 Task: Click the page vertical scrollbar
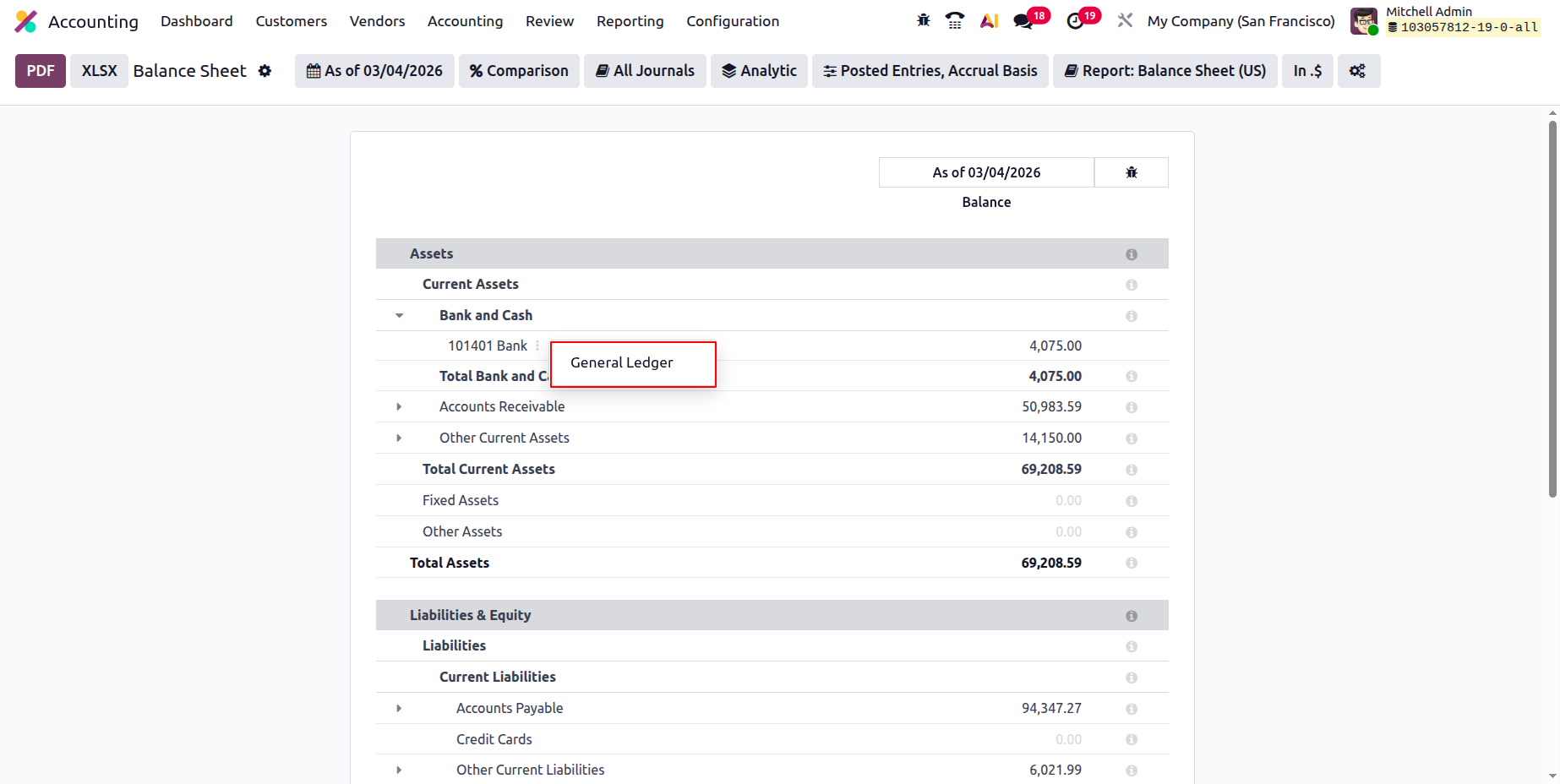[1552, 308]
